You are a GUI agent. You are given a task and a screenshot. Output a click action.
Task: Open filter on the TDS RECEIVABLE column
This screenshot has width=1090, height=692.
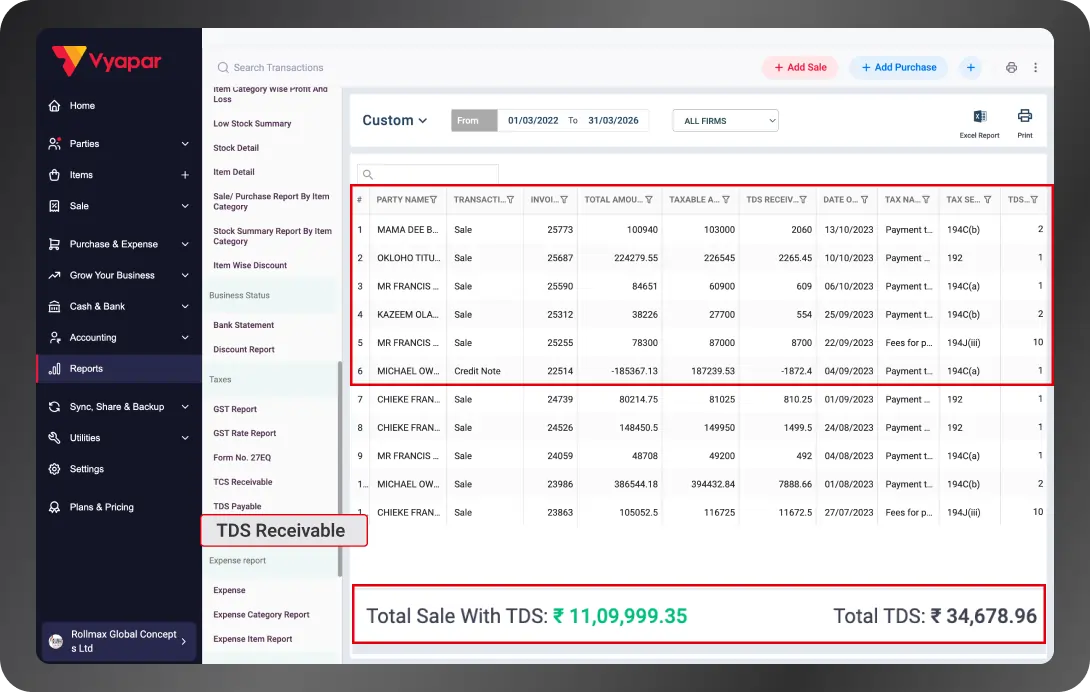coord(805,200)
